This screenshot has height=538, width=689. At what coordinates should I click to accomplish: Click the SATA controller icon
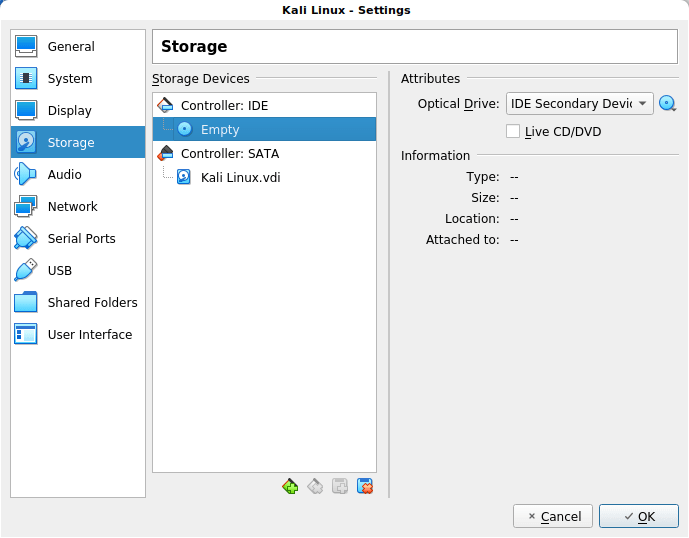coord(165,153)
